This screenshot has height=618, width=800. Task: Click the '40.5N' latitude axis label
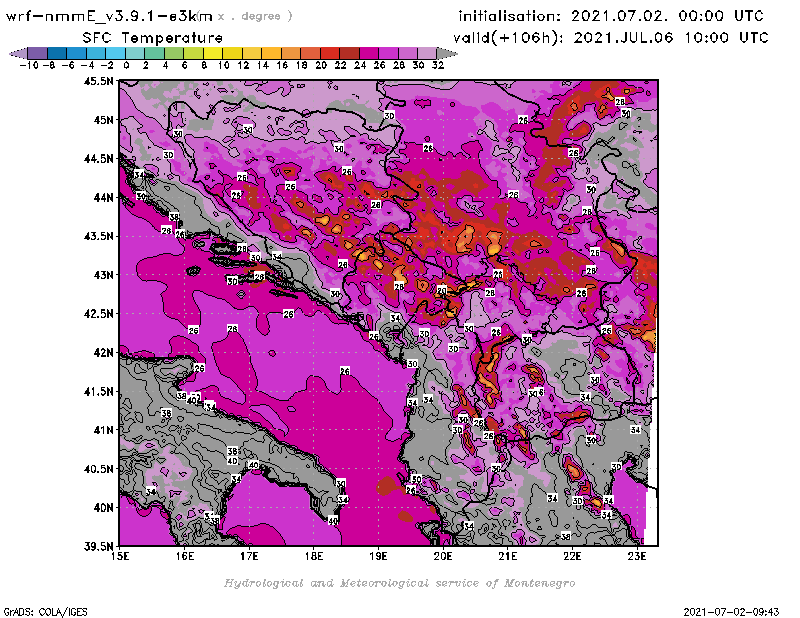click(98, 469)
